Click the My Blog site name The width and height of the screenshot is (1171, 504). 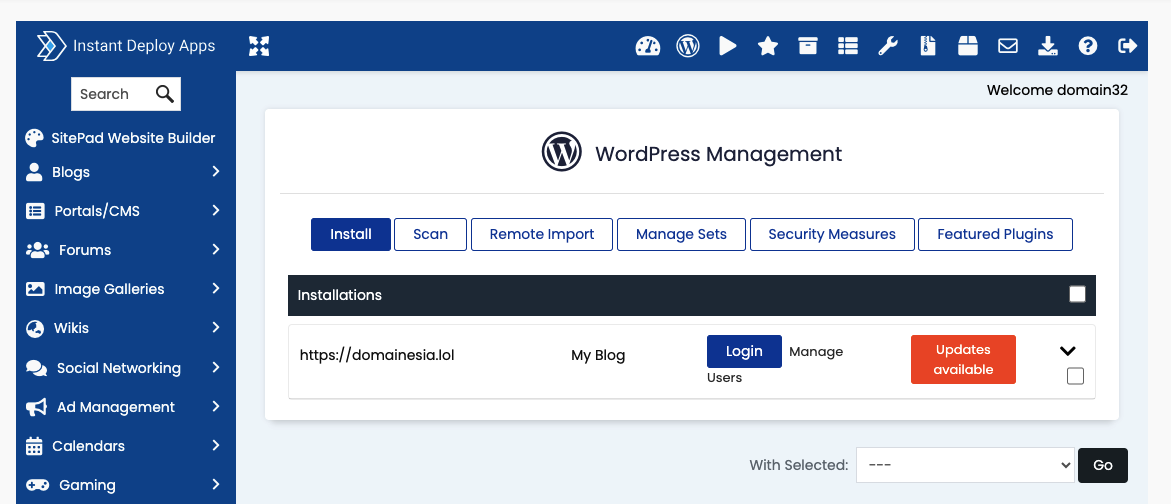(x=598, y=355)
